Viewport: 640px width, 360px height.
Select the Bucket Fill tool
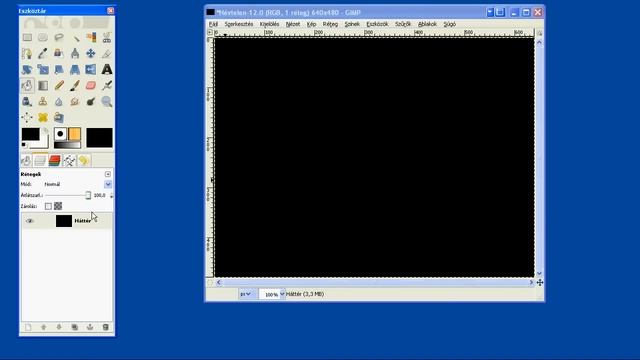tap(27, 85)
